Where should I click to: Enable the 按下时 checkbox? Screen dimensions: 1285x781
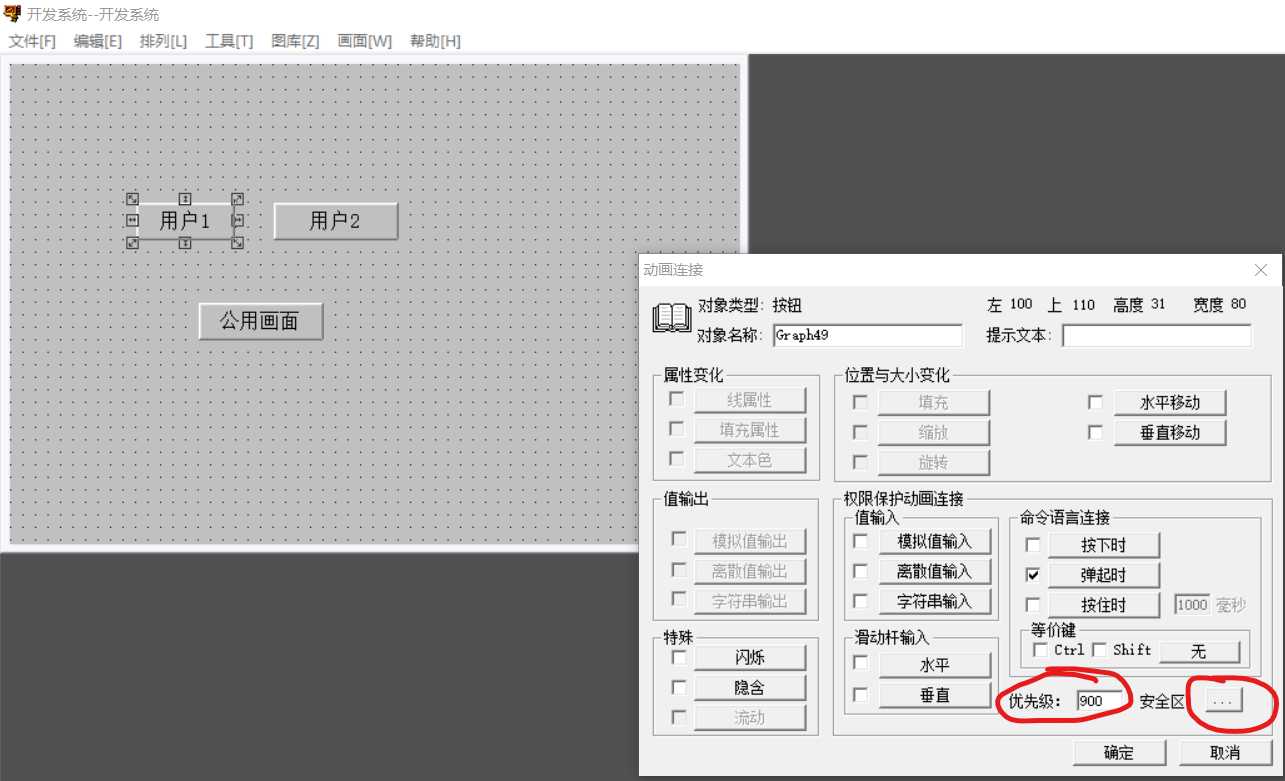(x=1033, y=545)
